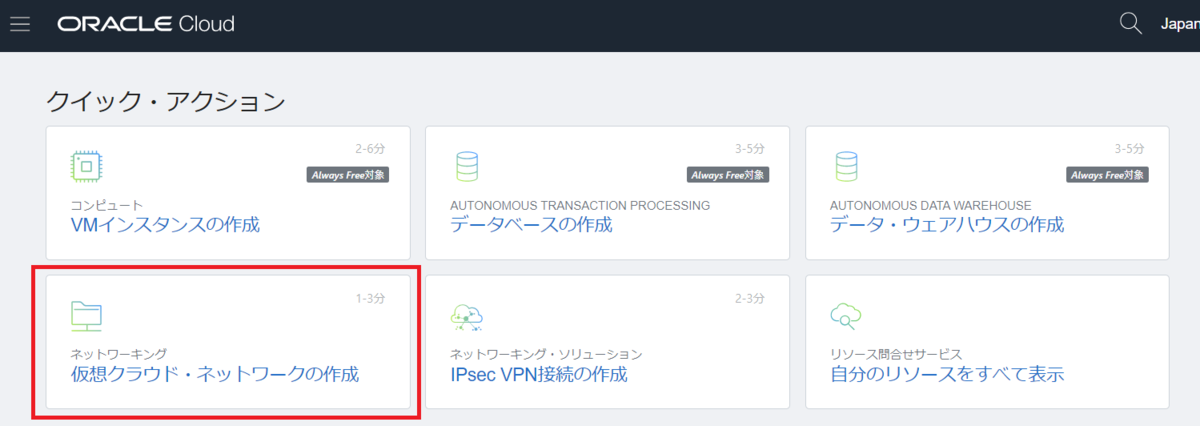1200x426 pixels.
Task: Click the IPsec VPN cloud icon
Action: tap(467, 317)
